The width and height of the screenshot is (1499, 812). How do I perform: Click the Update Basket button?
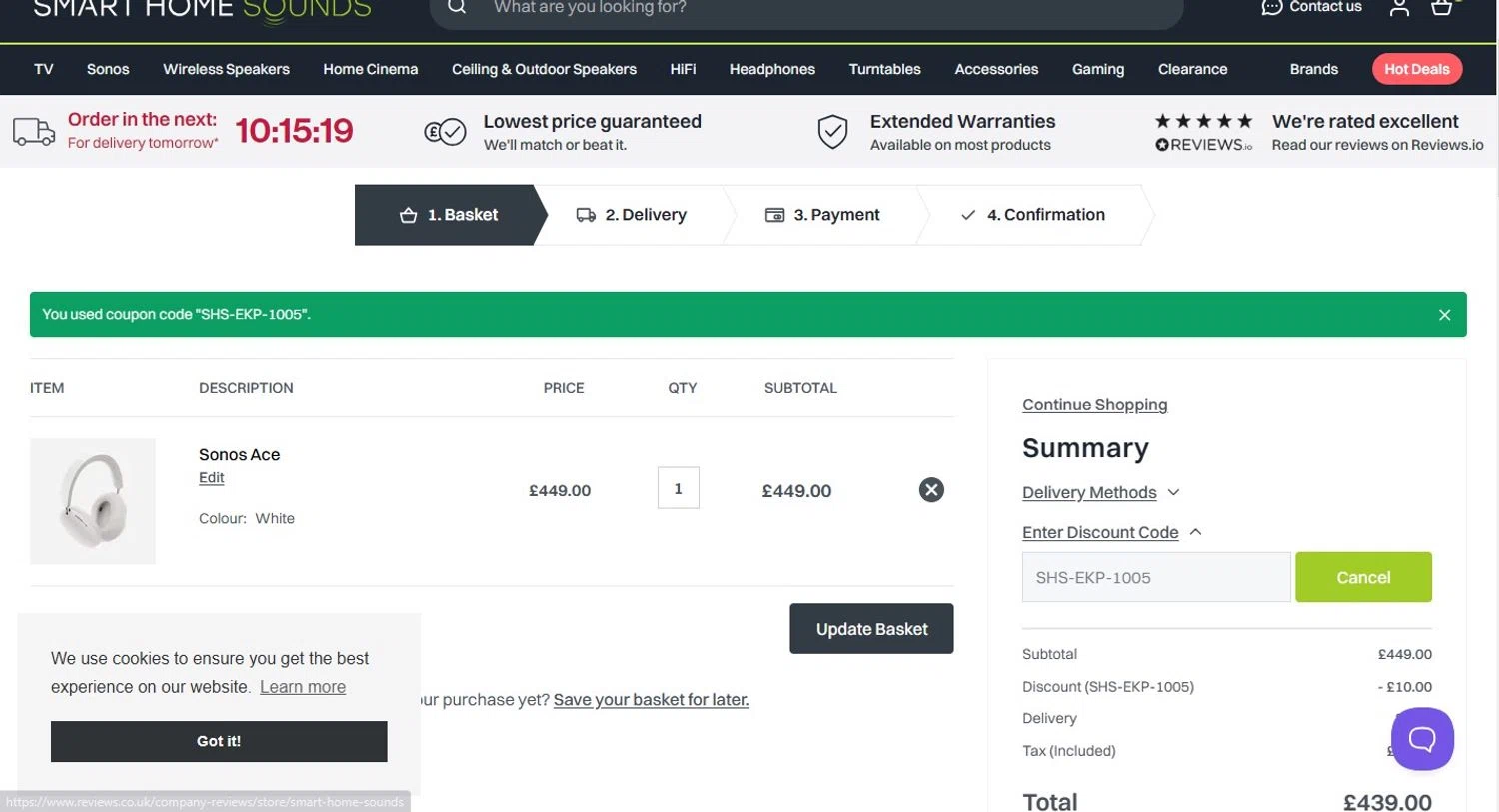tap(871, 629)
